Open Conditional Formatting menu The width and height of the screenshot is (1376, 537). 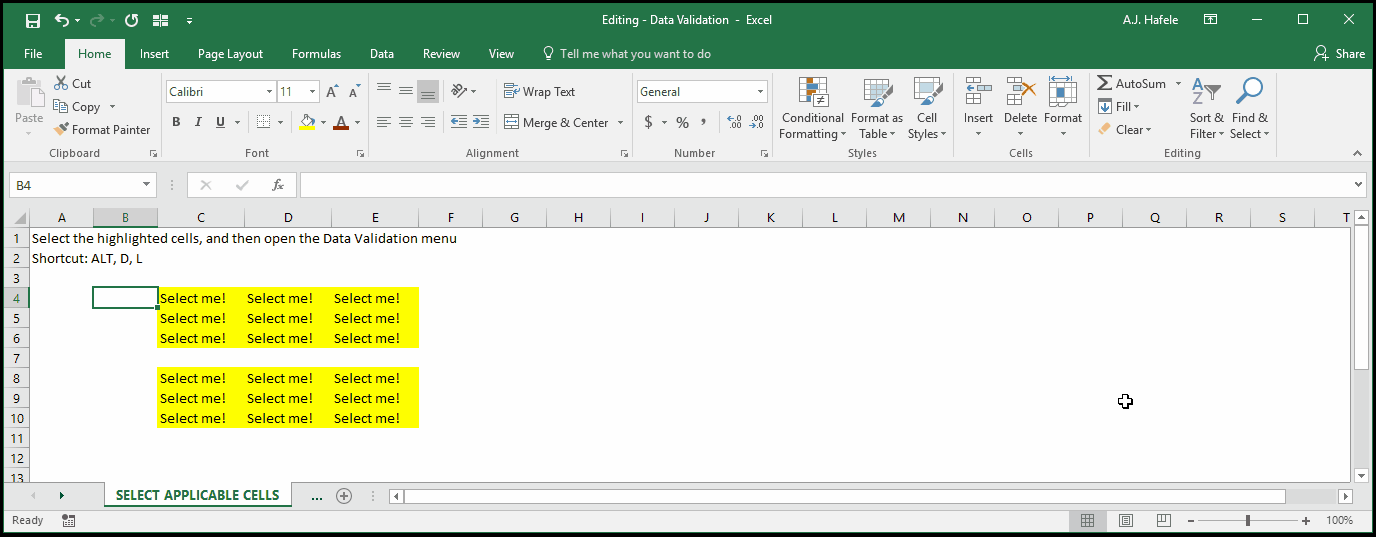pos(812,109)
